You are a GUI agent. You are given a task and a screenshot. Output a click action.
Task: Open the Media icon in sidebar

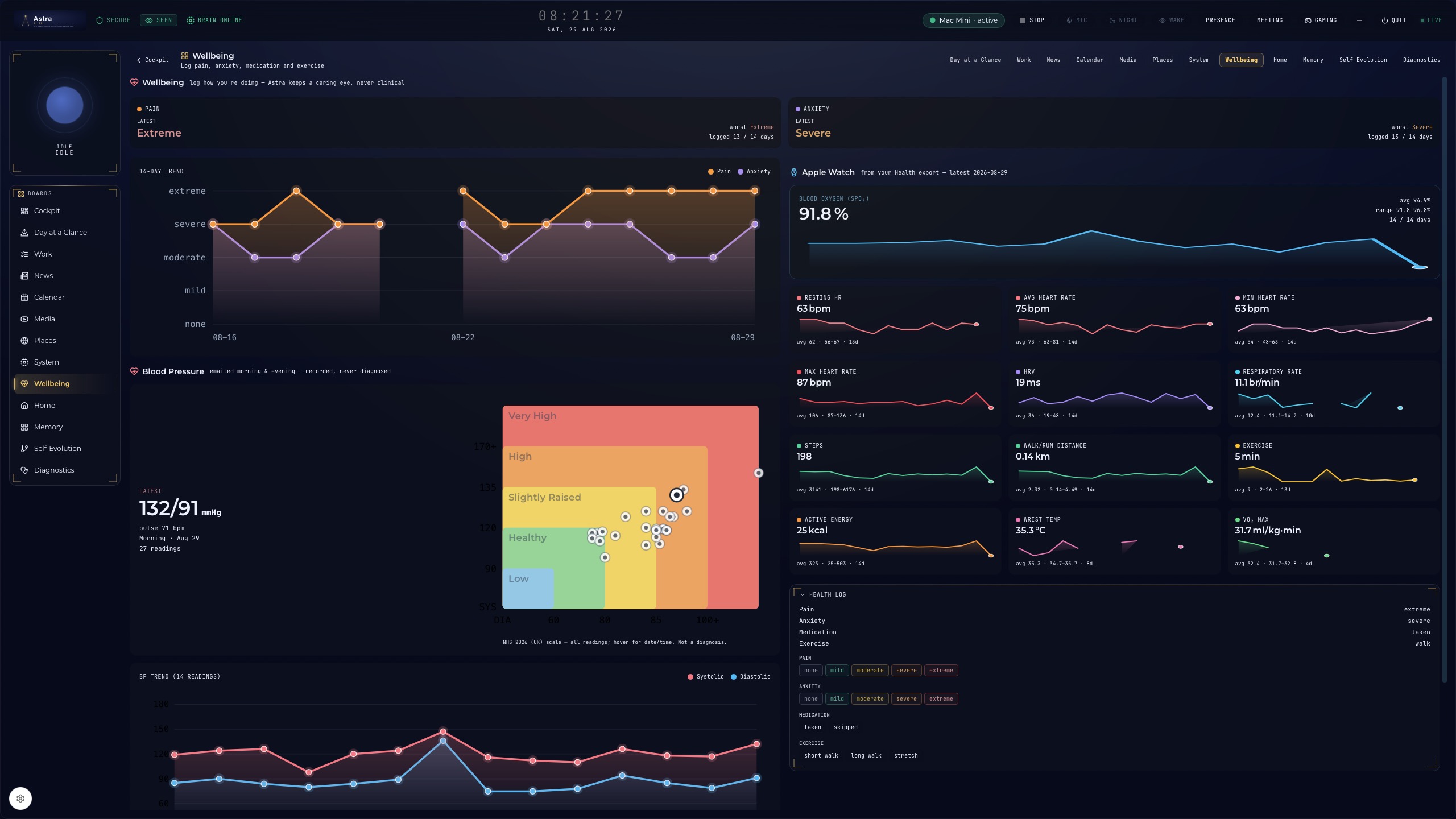point(24,319)
